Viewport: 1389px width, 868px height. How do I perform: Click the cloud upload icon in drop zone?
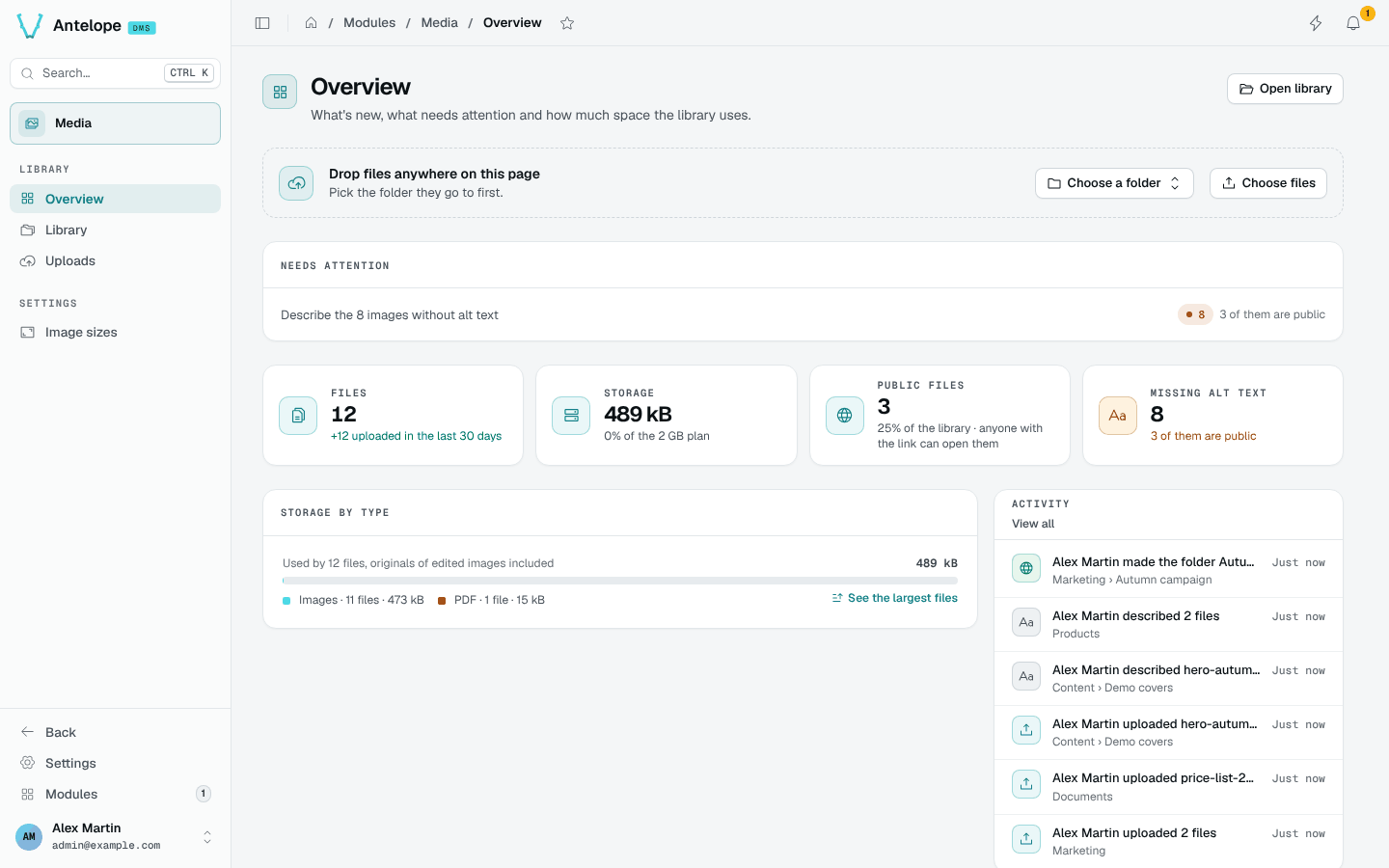[296, 183]
